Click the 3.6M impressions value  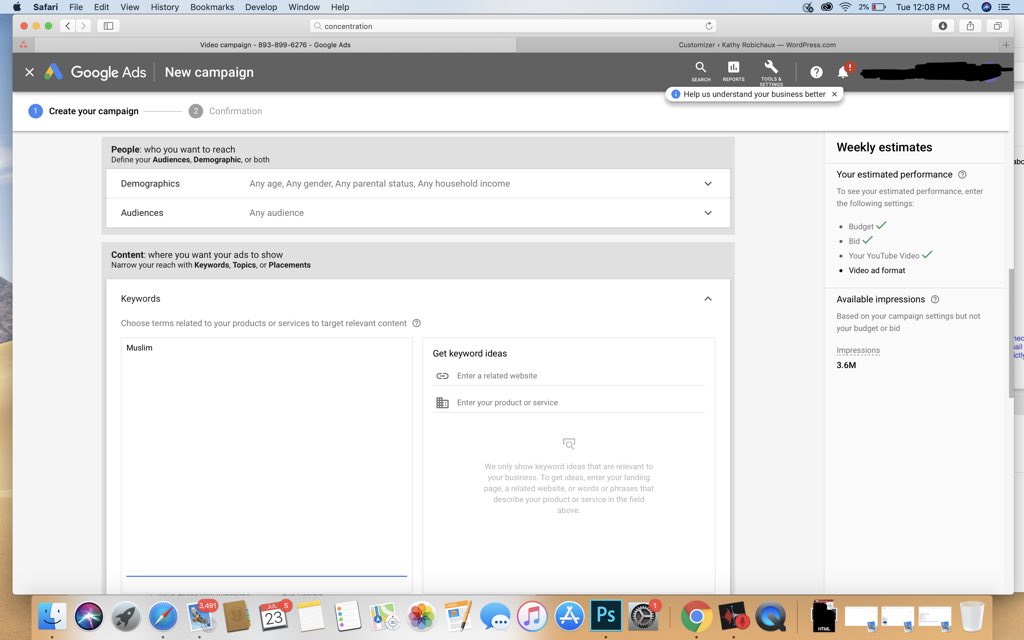click(x=846, y=365)
